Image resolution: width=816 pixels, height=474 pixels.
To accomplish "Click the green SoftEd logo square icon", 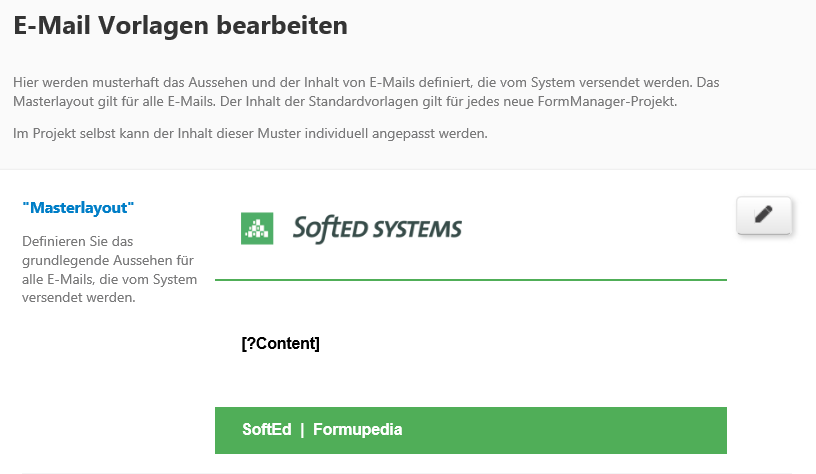I will [257, 228].
